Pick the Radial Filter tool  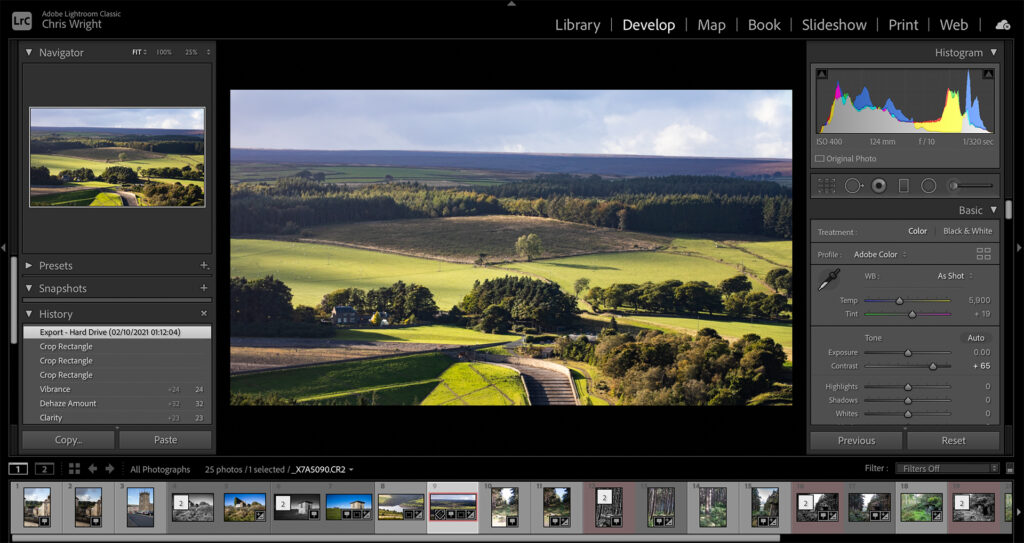(x=928, y=185)
